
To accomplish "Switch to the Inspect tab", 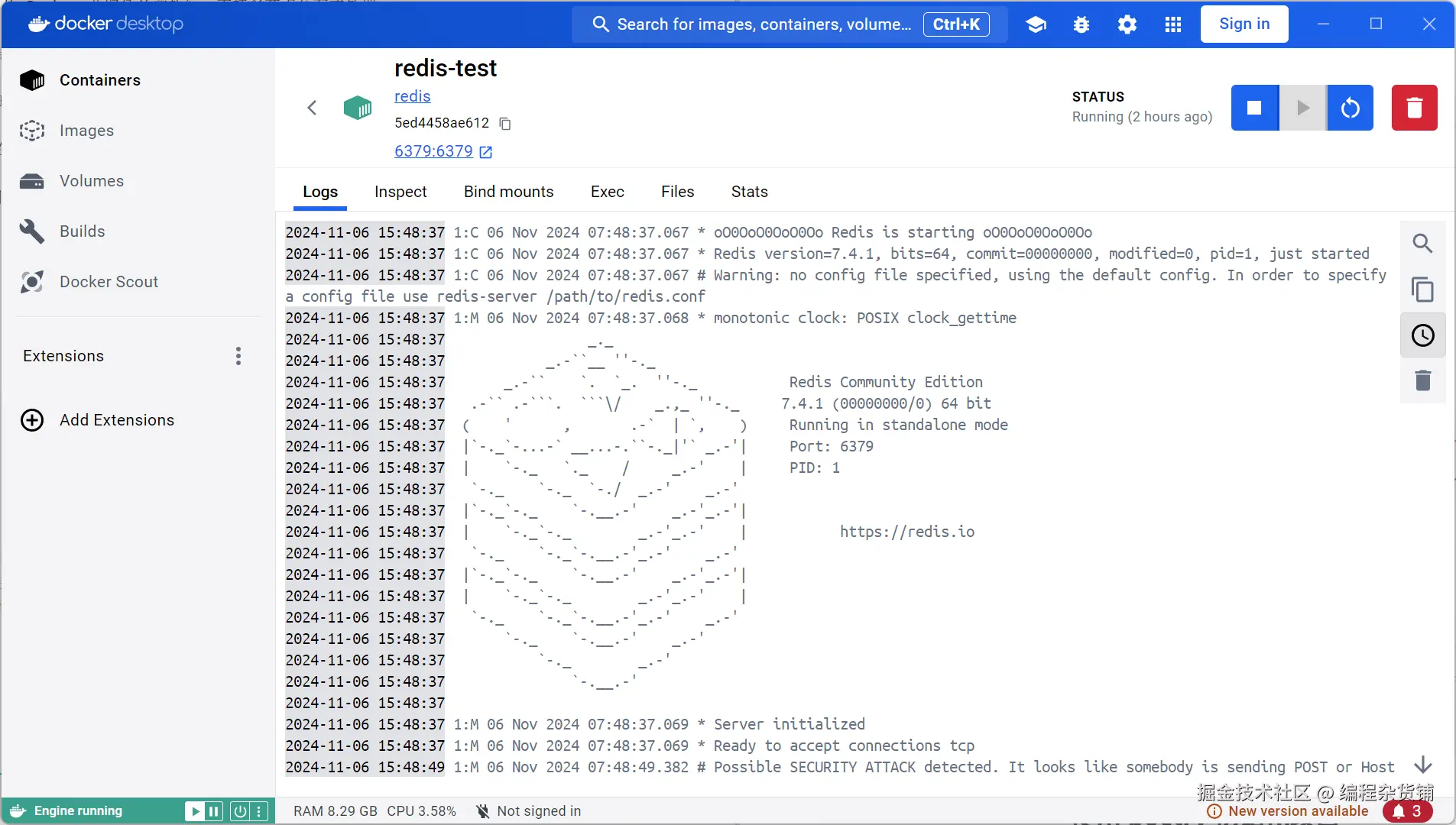I will click(400, 192).
